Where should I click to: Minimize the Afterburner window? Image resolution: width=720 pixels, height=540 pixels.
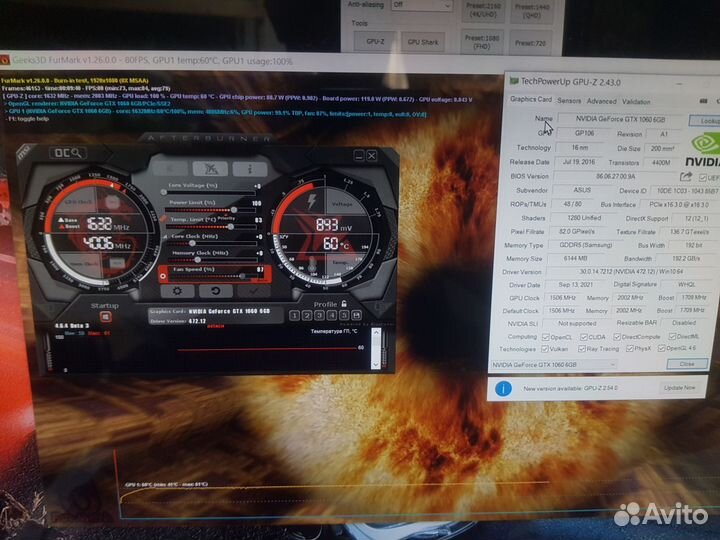[x=359, y=155]
